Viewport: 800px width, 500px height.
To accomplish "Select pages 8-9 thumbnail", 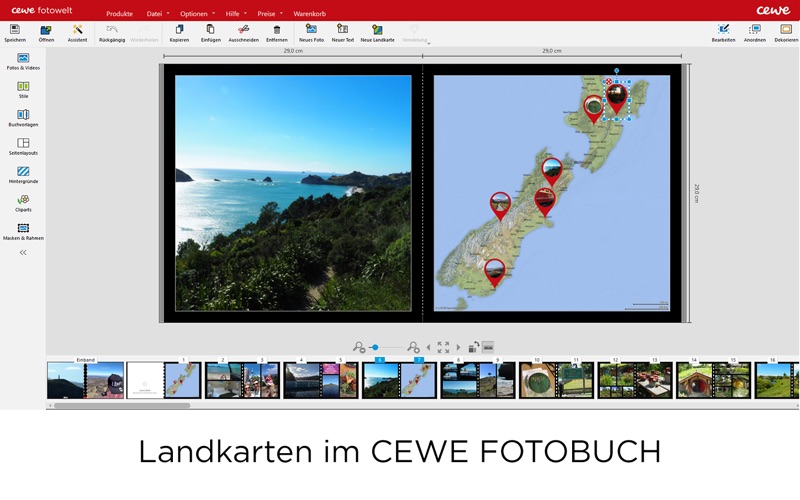I will 478,380.
